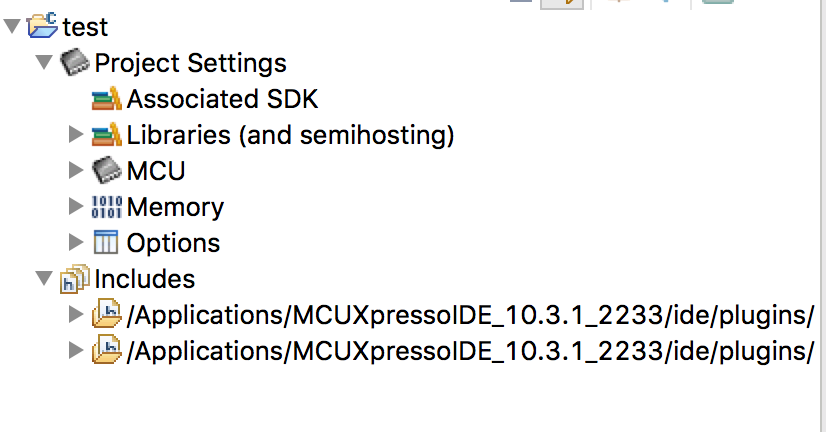
Task: Collapse the test project tree
Action: (x=12, y=26)
